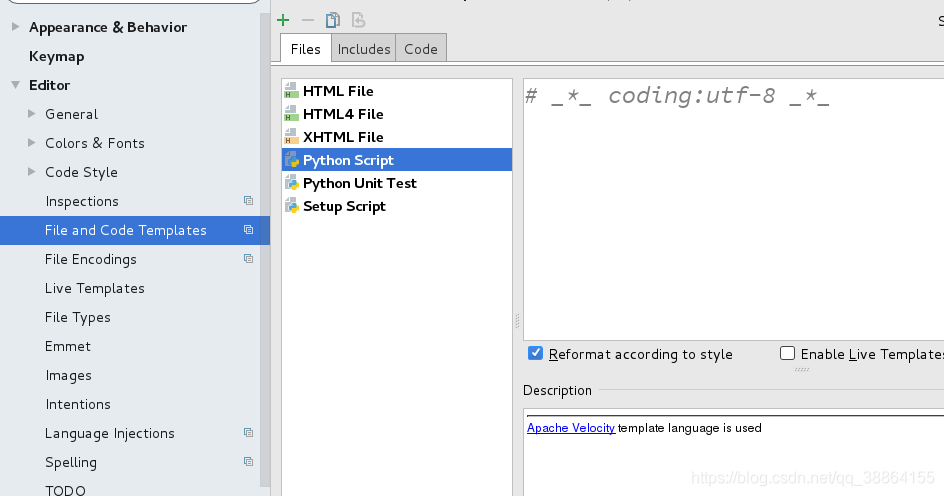This screenshot has width=944, height=496.
Task: Click project-level icon beside Inspections
Action: click(x=248, y=200)
